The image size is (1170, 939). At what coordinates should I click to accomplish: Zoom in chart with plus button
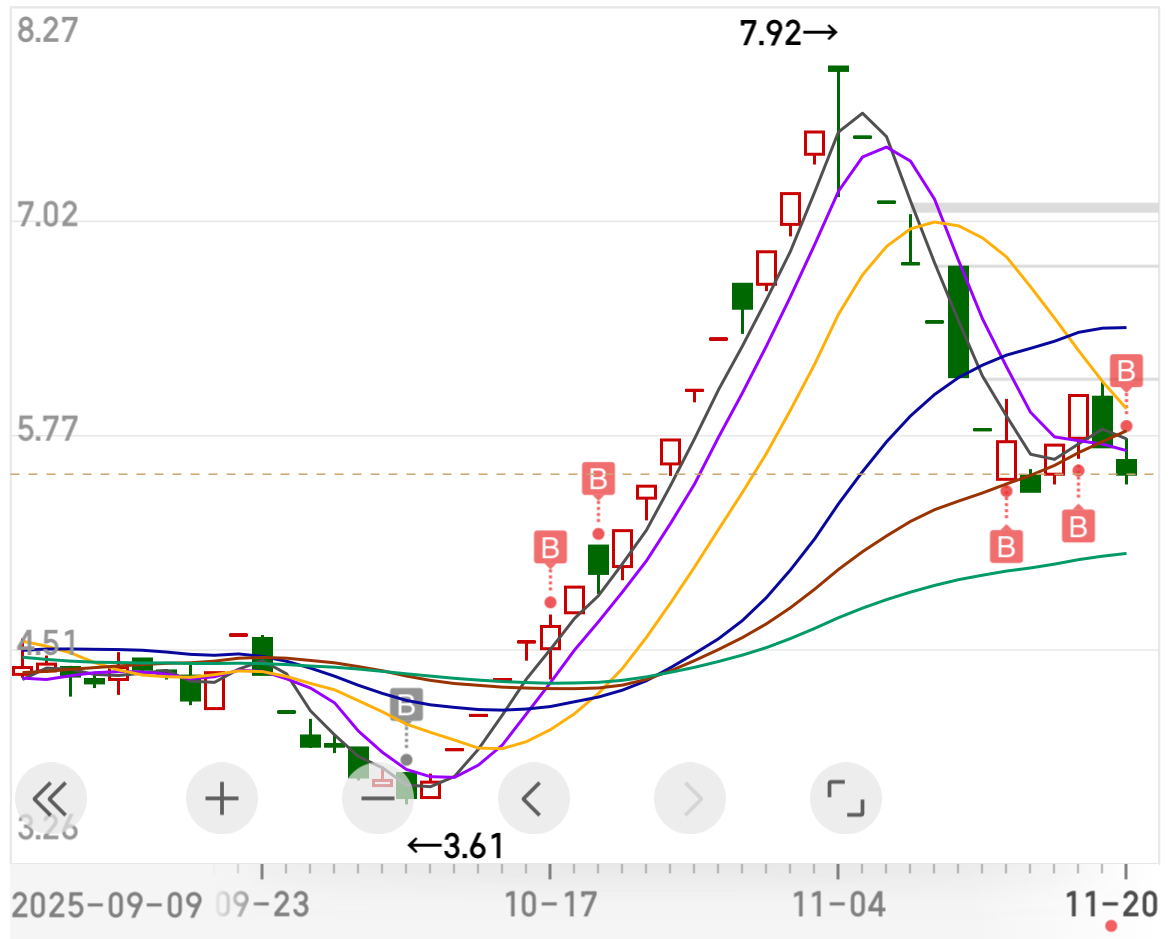tap(222, 798)
